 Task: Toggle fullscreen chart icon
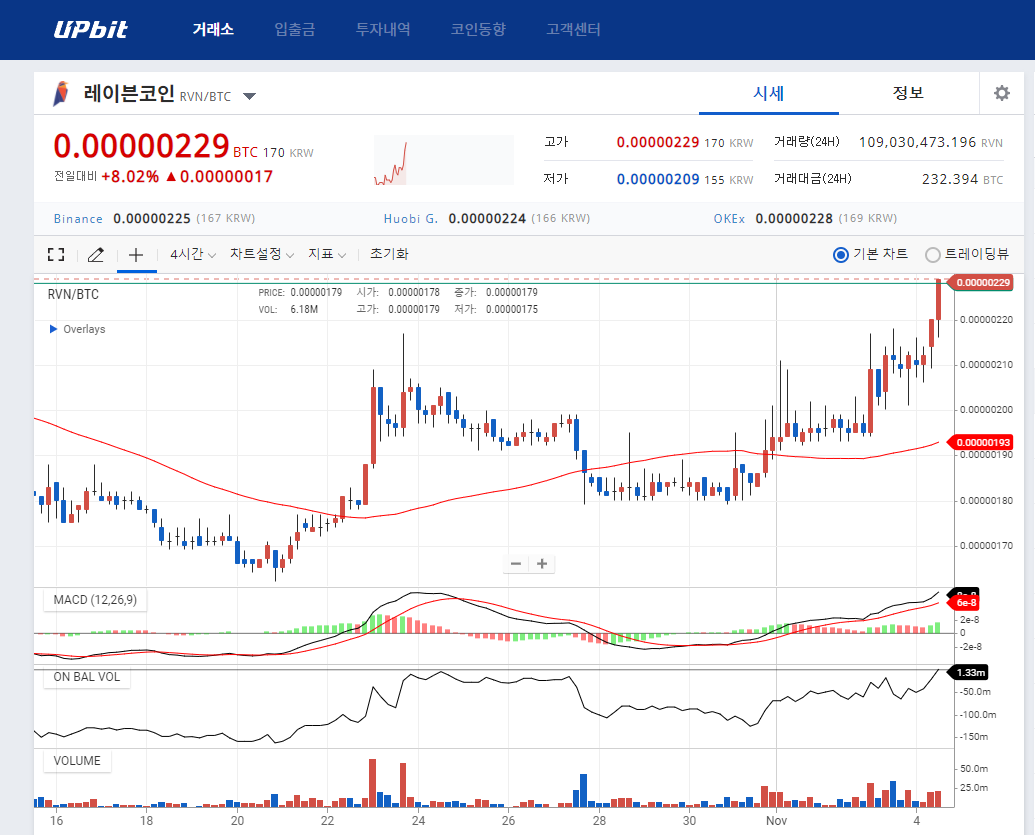[56, 254]
